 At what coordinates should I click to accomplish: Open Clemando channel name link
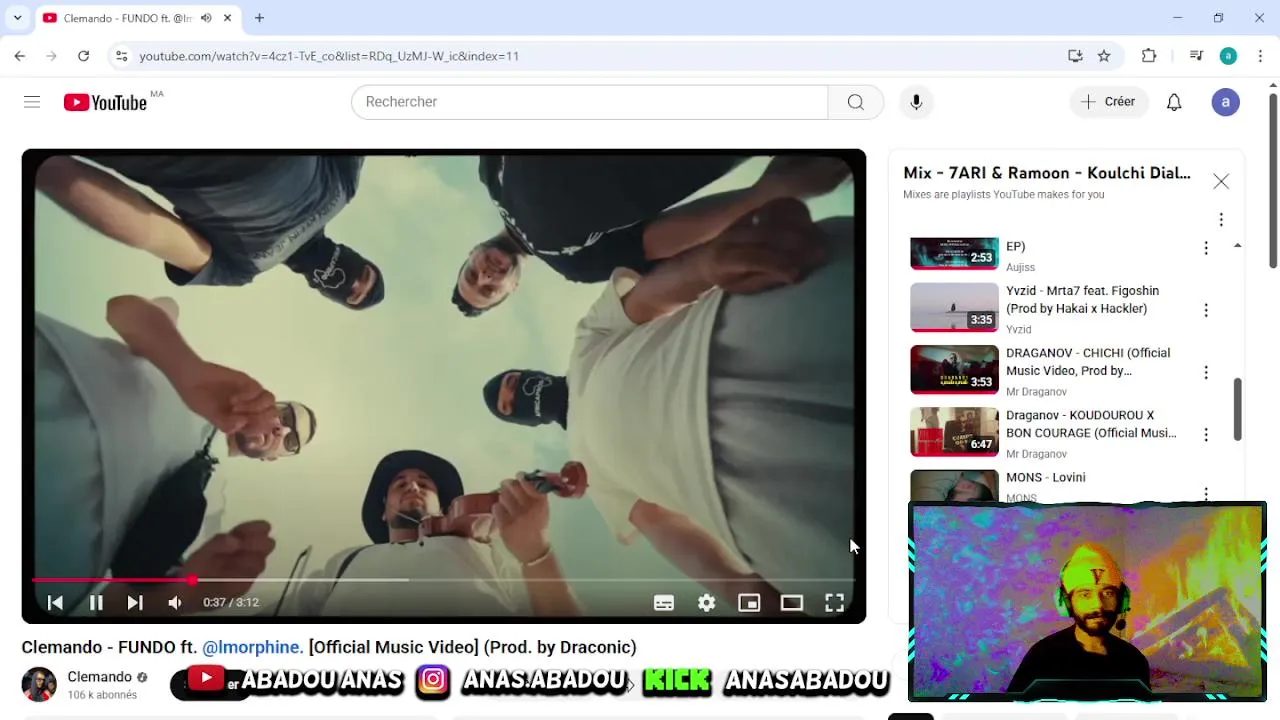(100, 677)
